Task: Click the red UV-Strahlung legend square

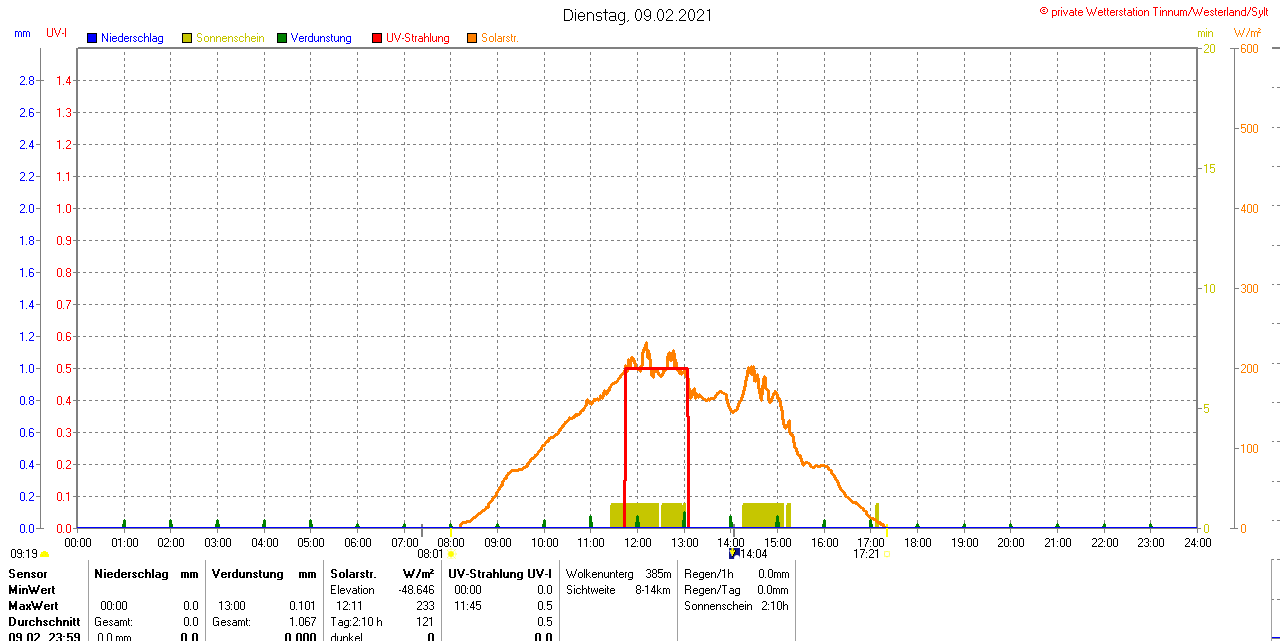Action: click(x=377, y=38)
